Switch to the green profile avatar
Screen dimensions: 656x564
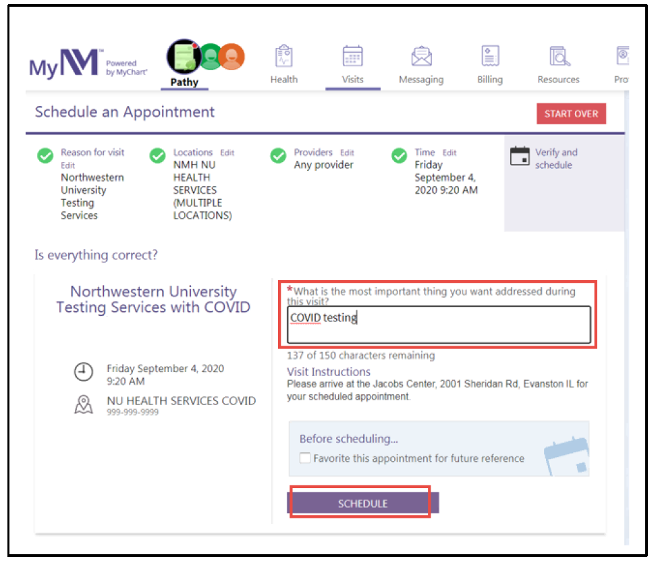[210, 57]
